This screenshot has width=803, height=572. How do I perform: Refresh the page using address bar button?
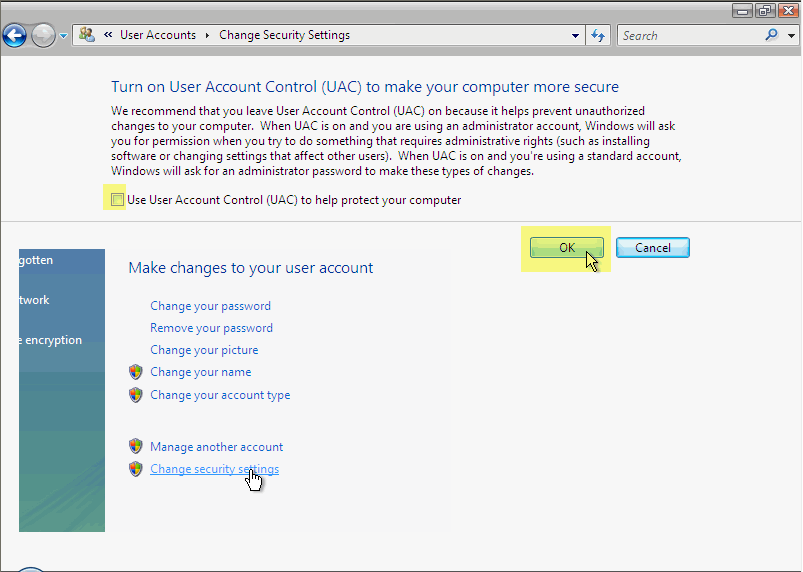coord(598,35)
